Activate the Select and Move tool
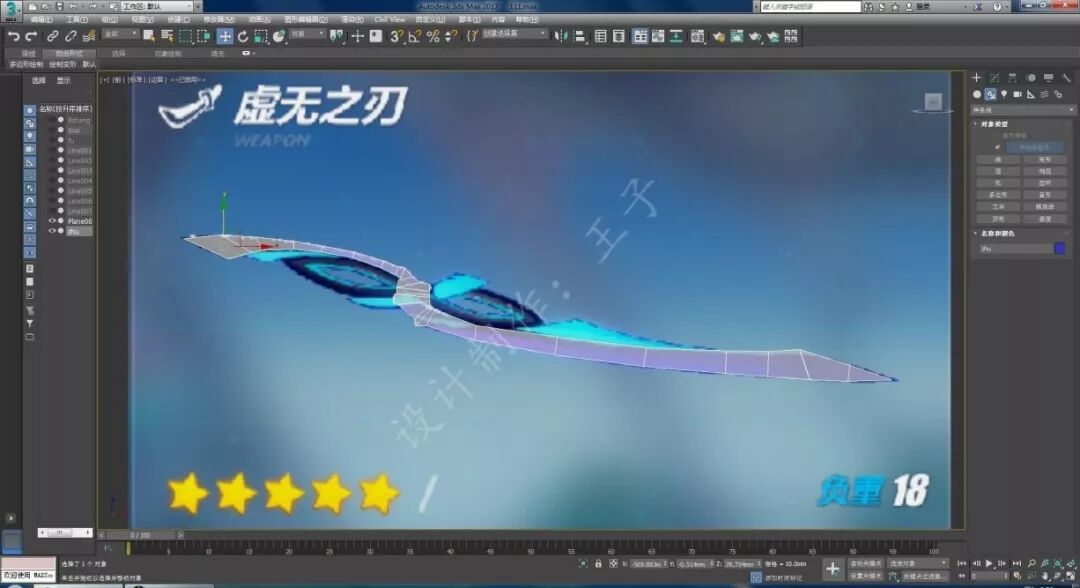The width and height of the screenshot is (1080, 588). point(225,36)
